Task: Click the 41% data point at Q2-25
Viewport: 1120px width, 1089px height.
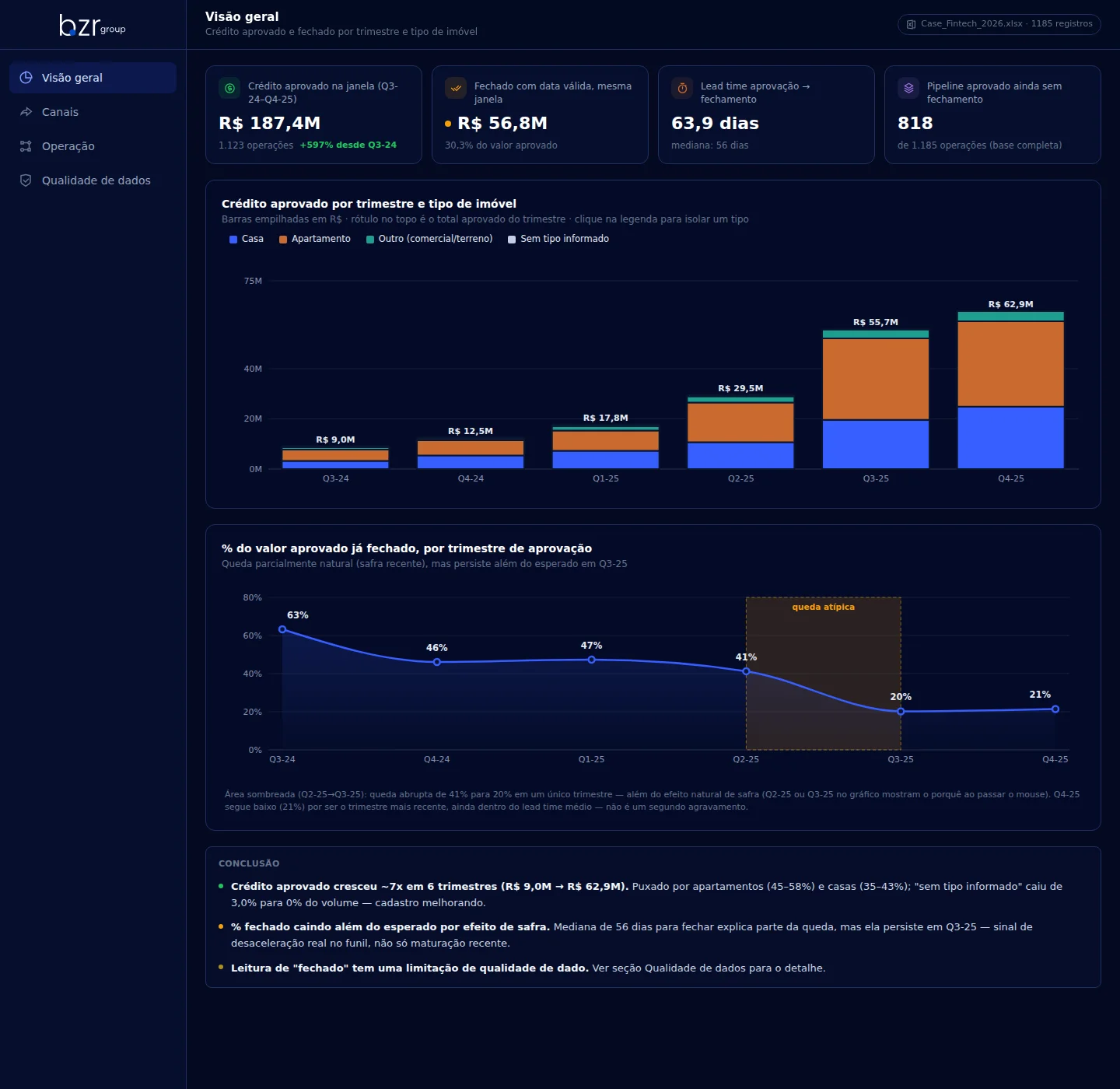Action: click(x=746, y=671)
